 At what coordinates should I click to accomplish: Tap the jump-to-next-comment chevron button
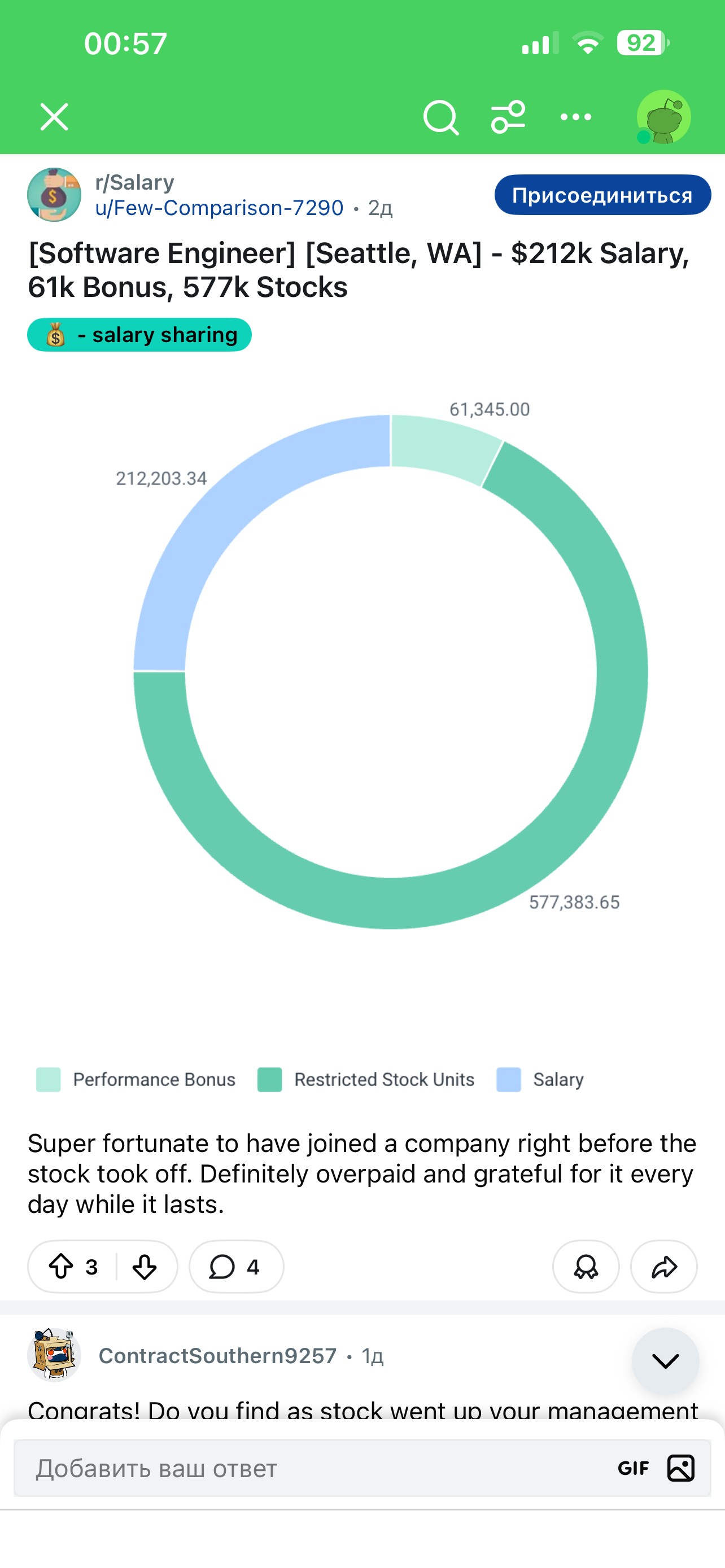pos(665,1360)
